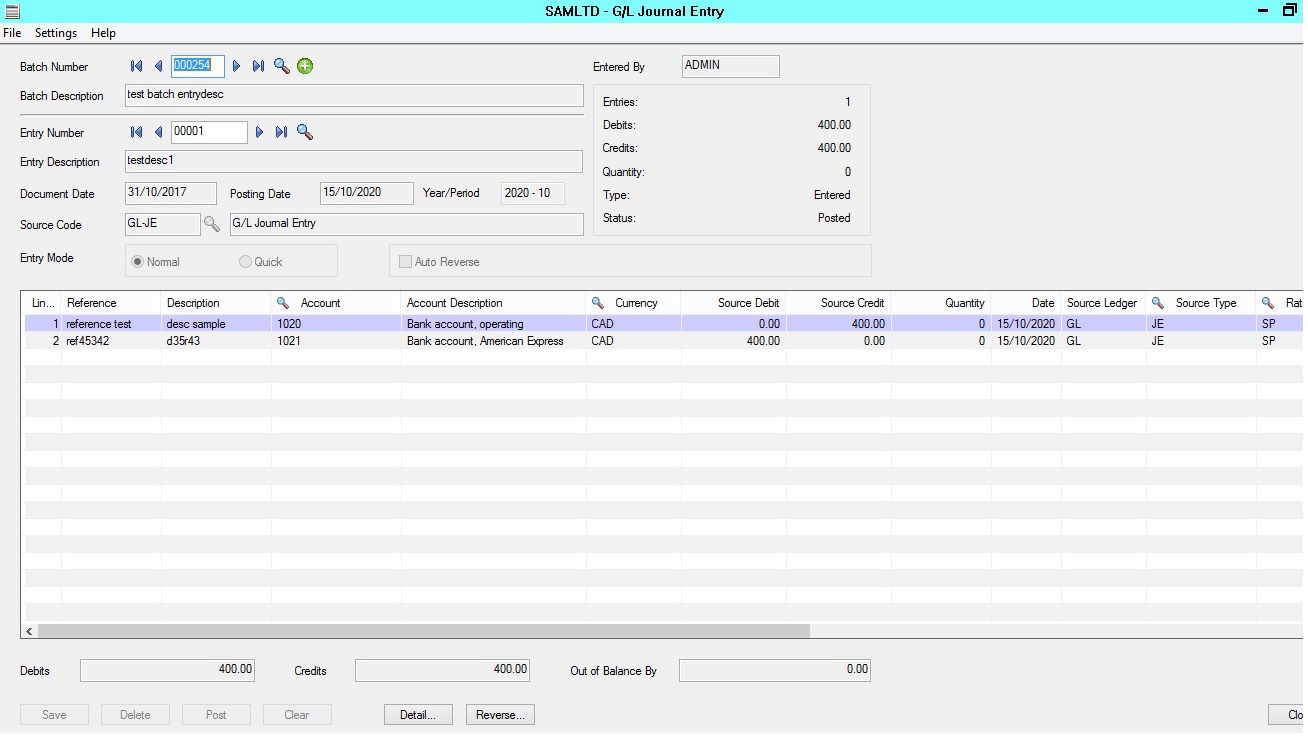Click the Year/Period field
The image size is (1308, 739).
point(533,193)
